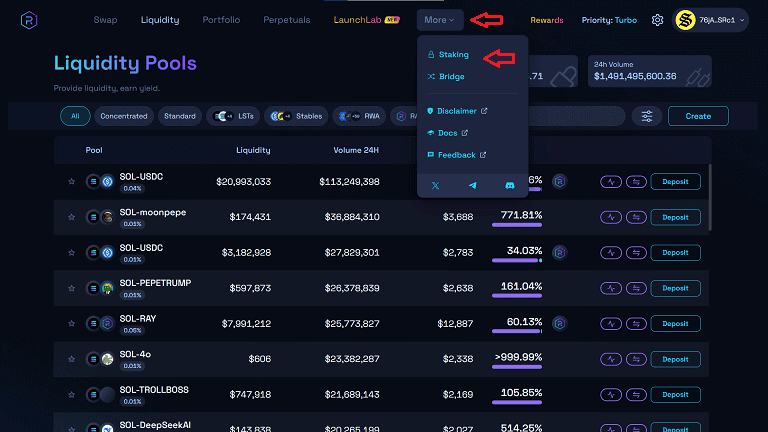Deposit into the SOL-RAY pool
Screen dimensions: 768x432
pyautogui.click(x=675, y=324)
